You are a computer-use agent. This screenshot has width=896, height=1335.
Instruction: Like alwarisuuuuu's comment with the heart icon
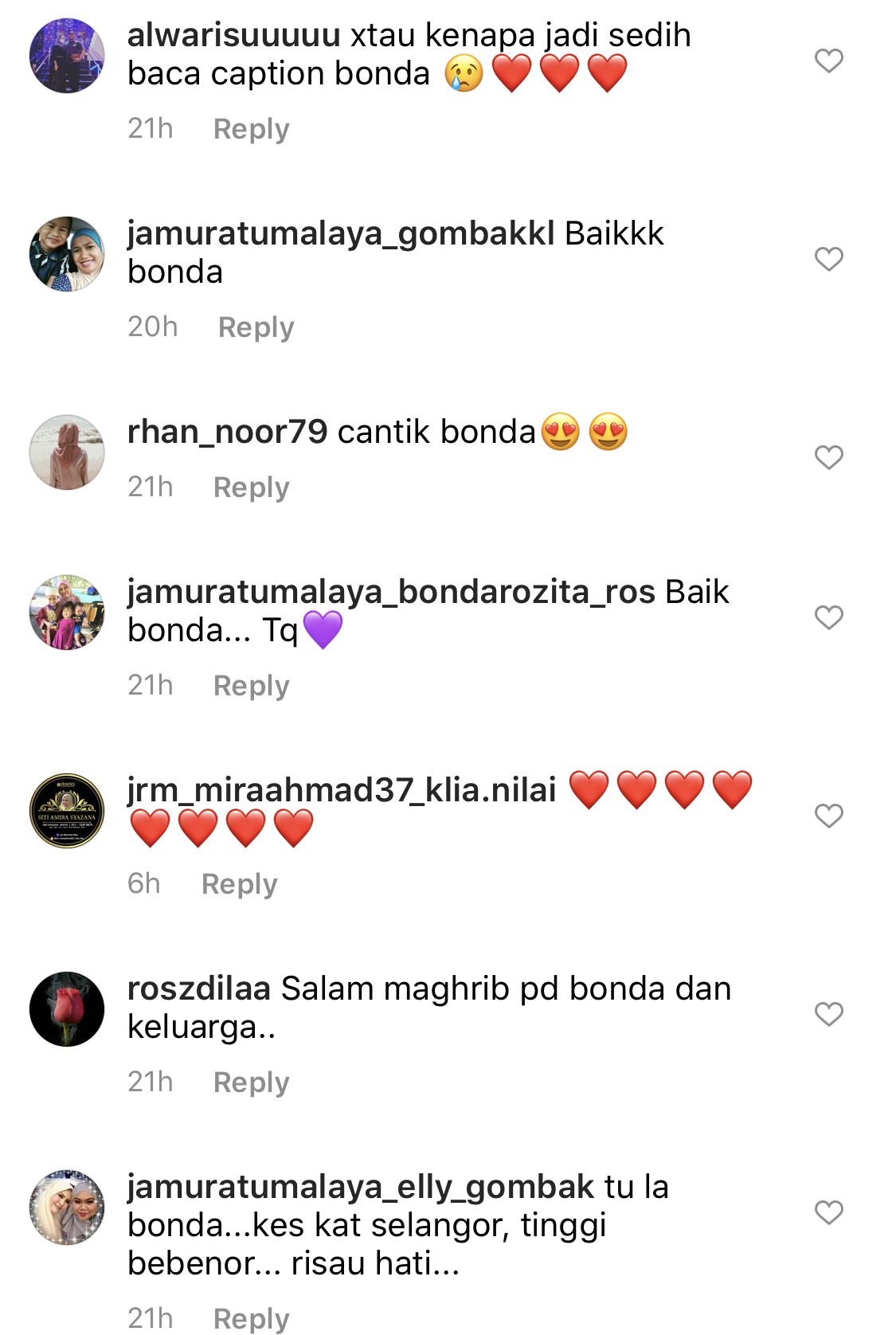coord(828,61)
